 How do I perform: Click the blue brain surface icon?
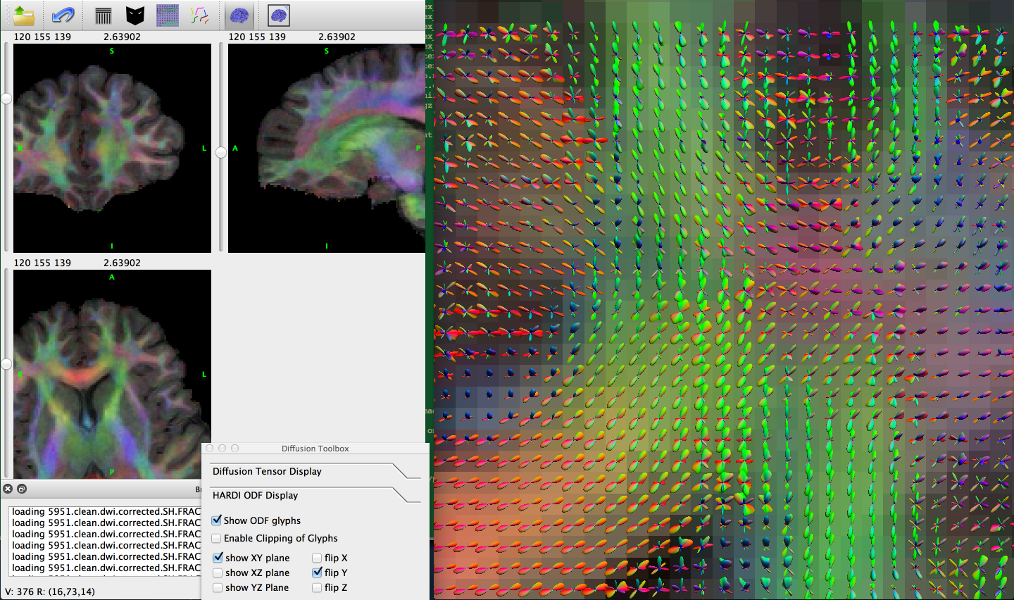[239, 15]
